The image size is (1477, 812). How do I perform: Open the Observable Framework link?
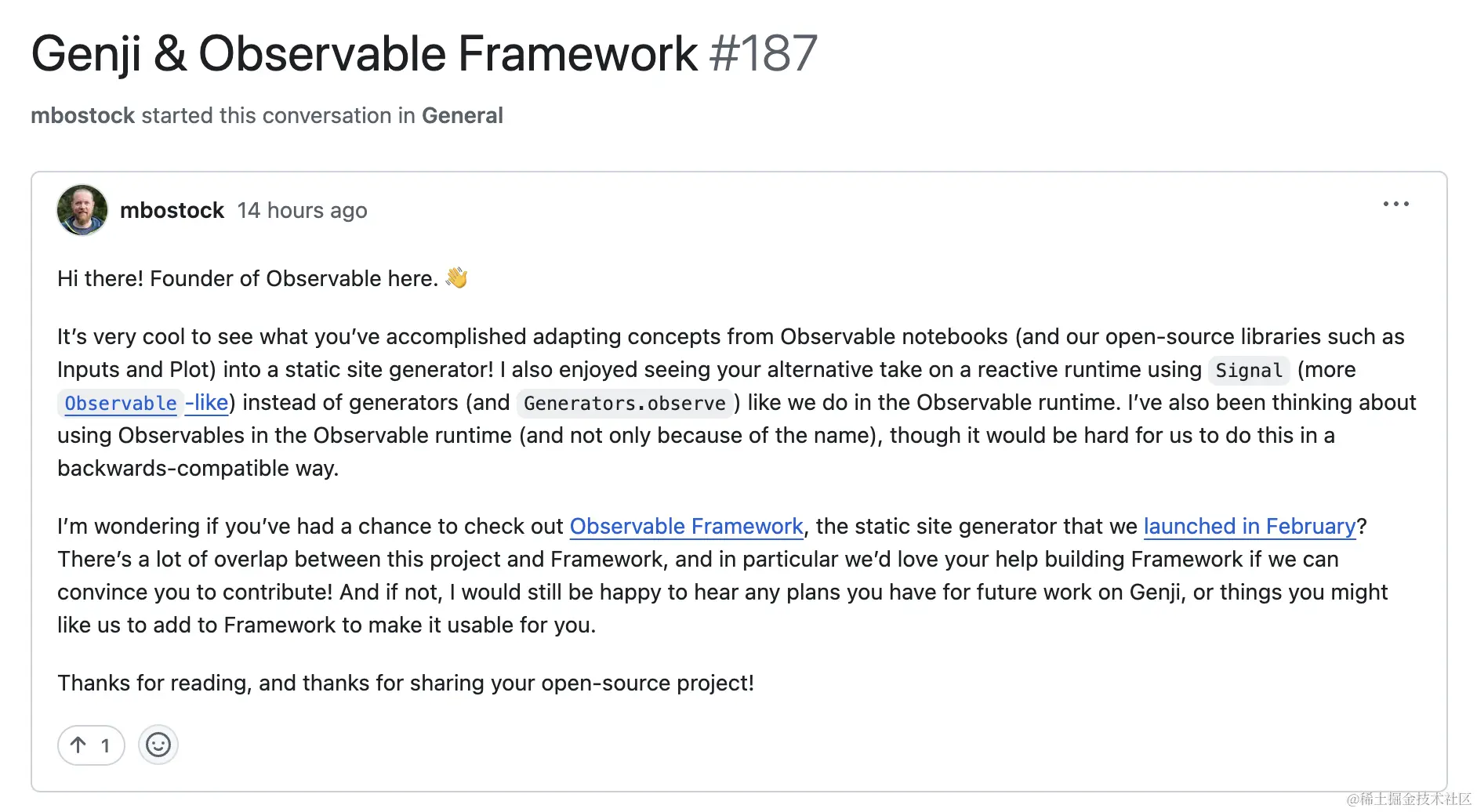pos(686,527)
